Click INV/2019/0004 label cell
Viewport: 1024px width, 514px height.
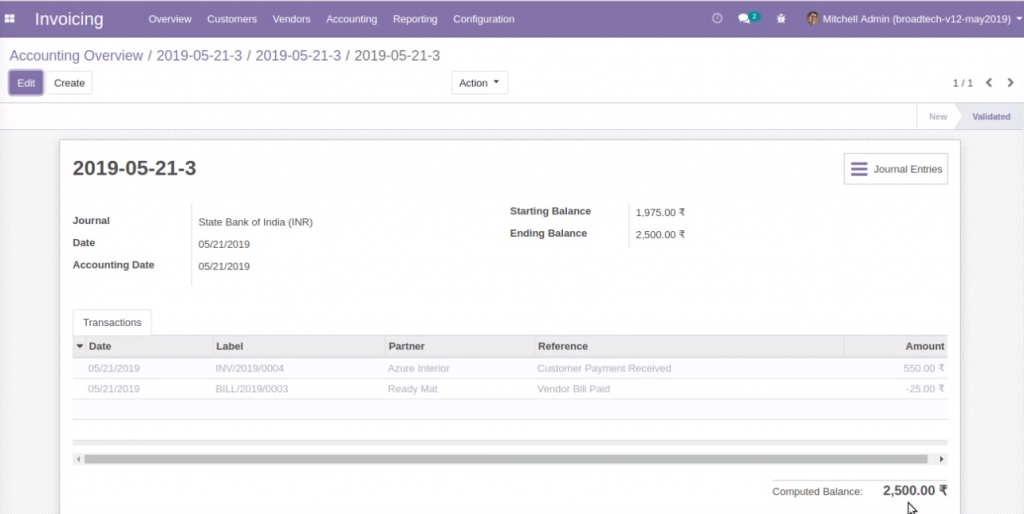250,368
